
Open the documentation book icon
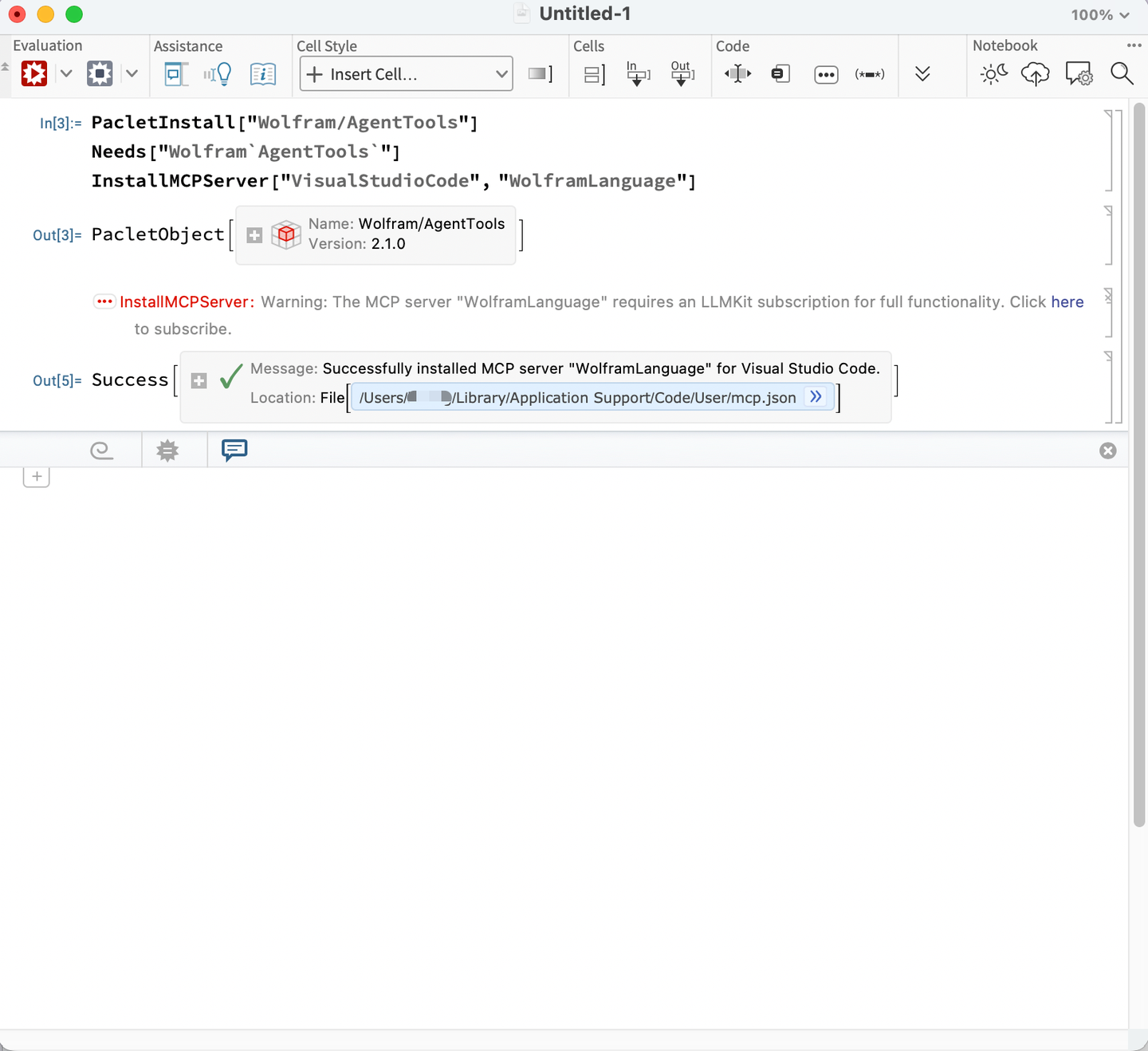pyautogui.click(x=263, y=74)
